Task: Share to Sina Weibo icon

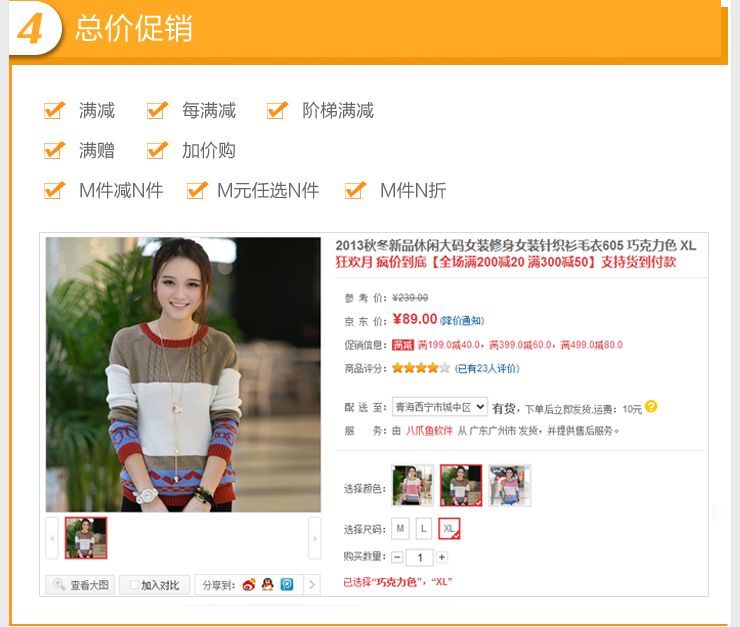Action: 249,585
